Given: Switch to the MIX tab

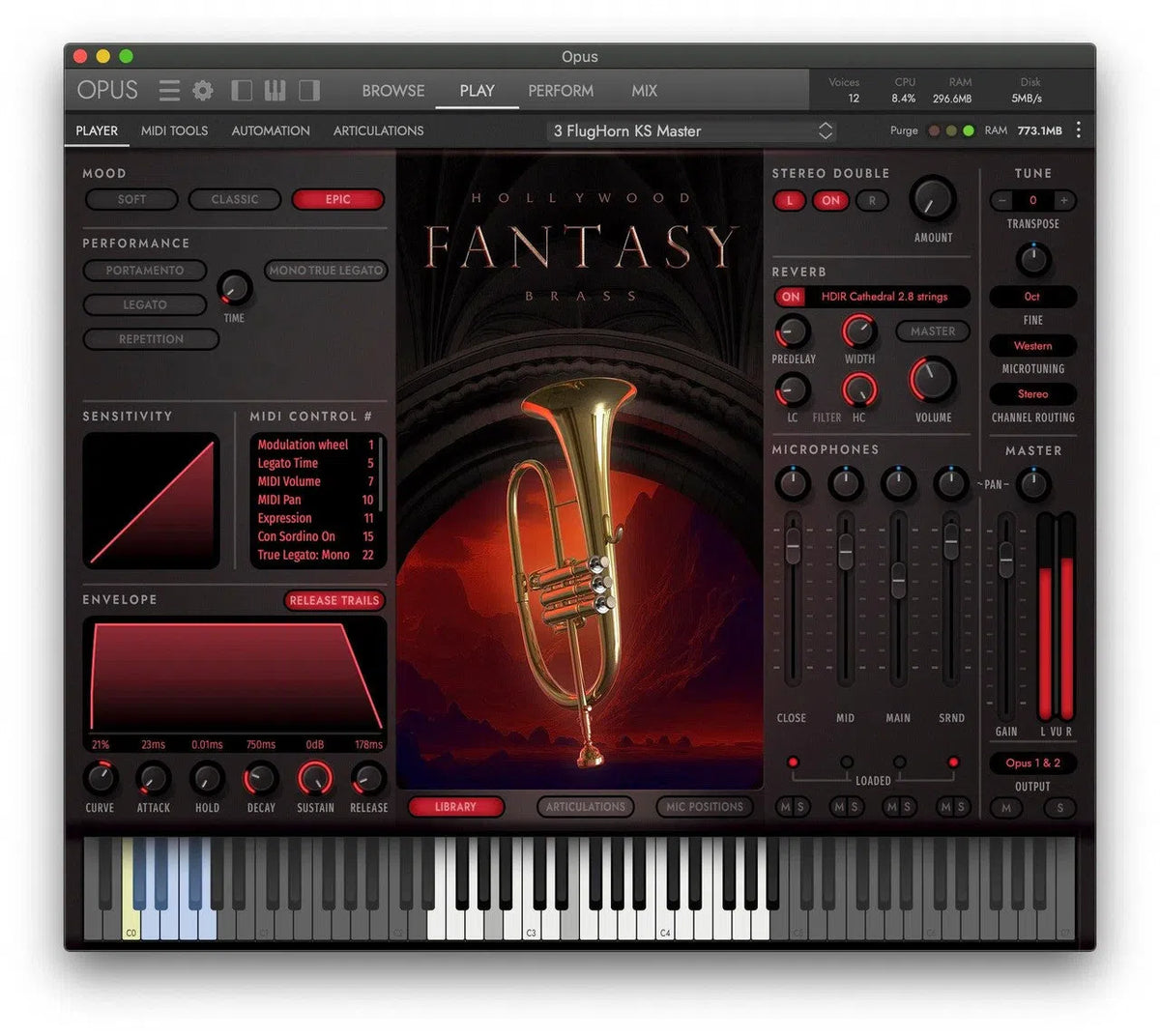Looking at the screenshot, I should (643, 91).
